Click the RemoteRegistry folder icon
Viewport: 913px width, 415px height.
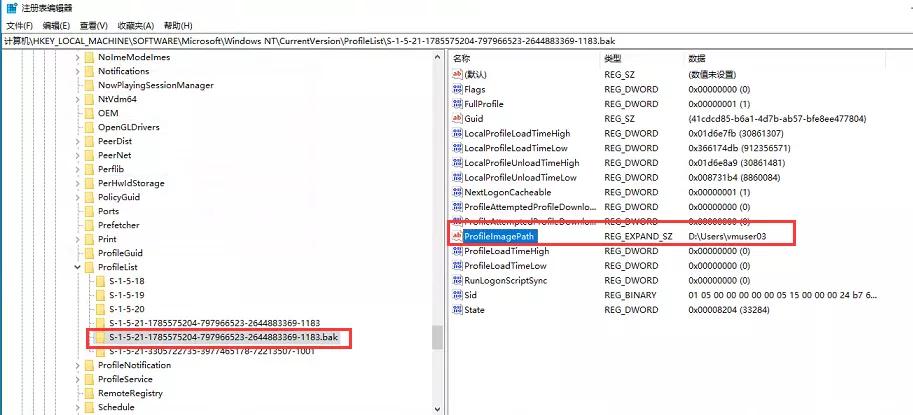89,393
